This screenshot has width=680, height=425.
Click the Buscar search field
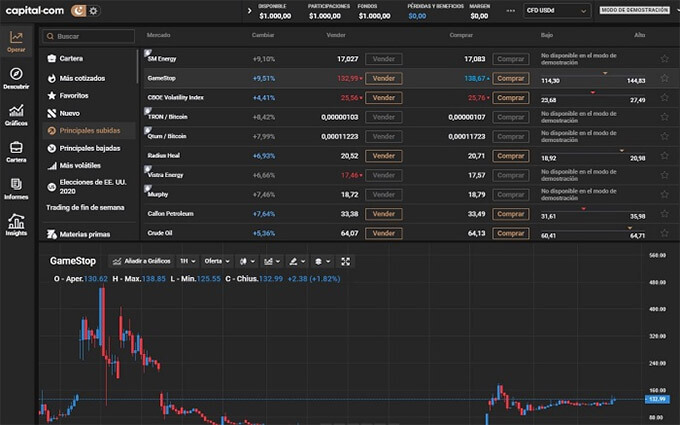(89, 36)
